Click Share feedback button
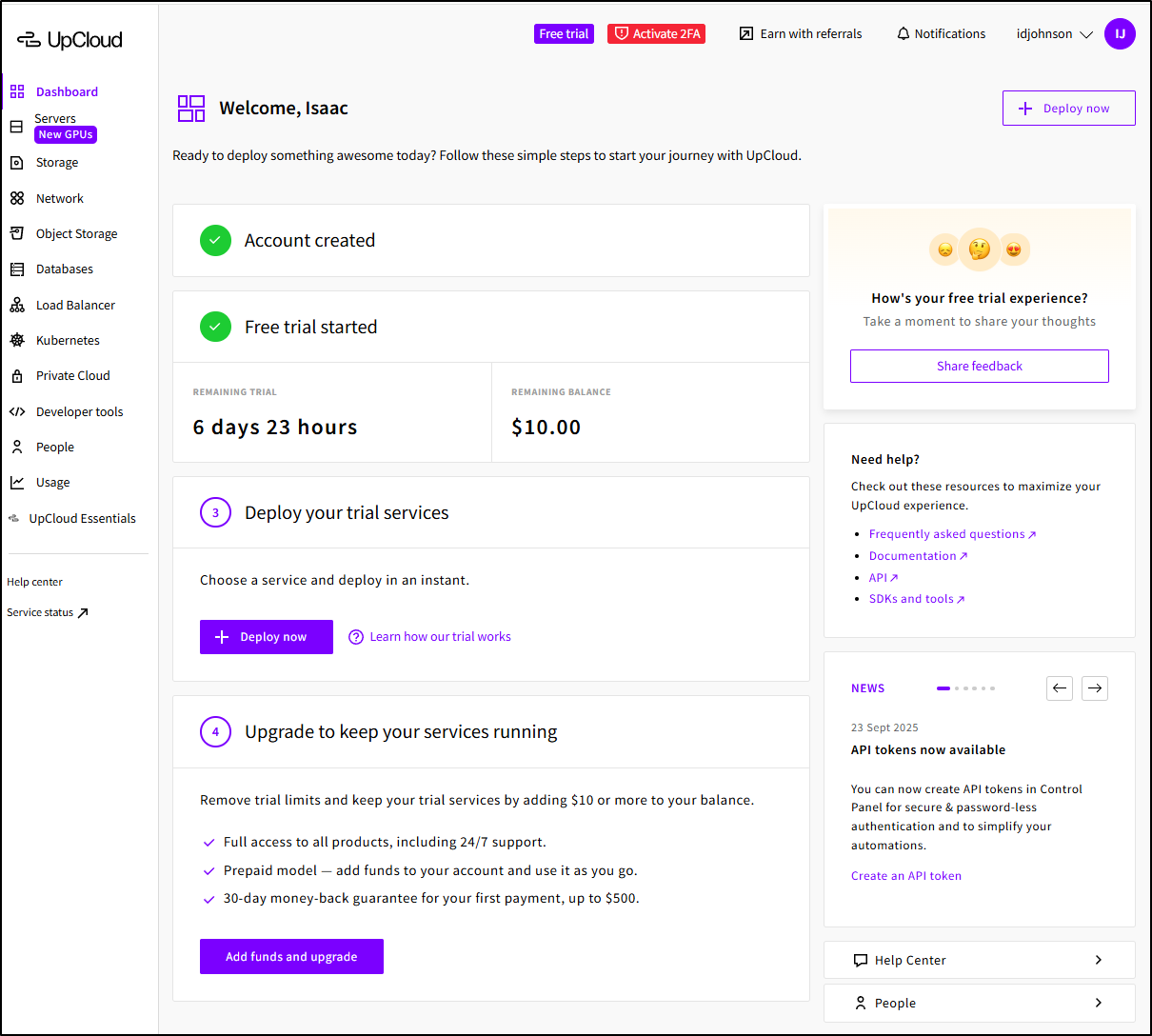Image resolution: width=1152 pixels, height=1036 pixels. pos(979,367)
